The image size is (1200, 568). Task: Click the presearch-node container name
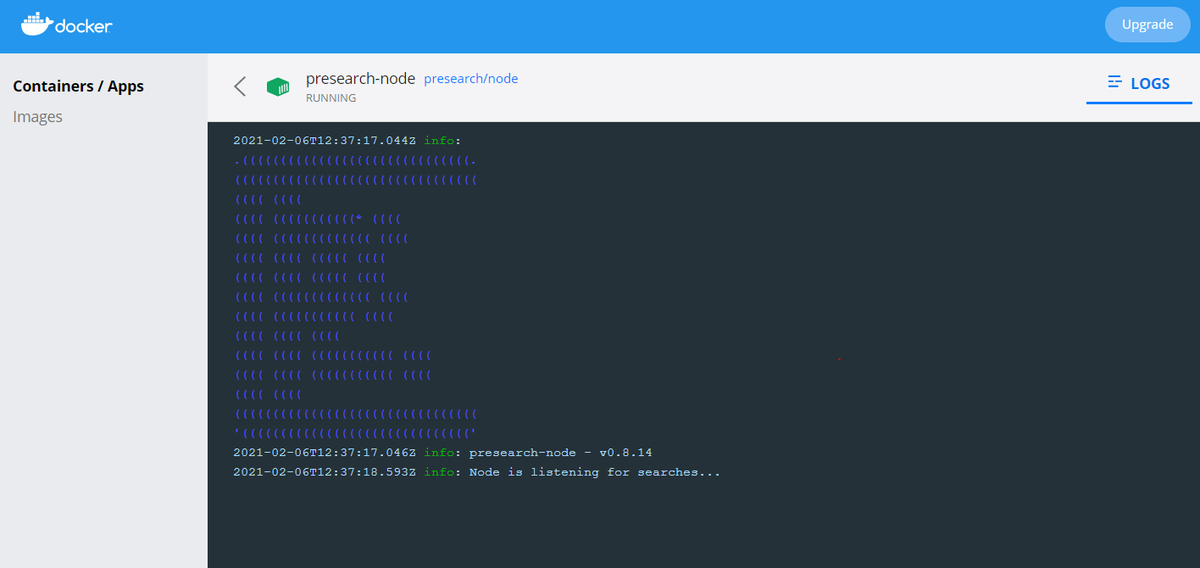coord(360,78)
